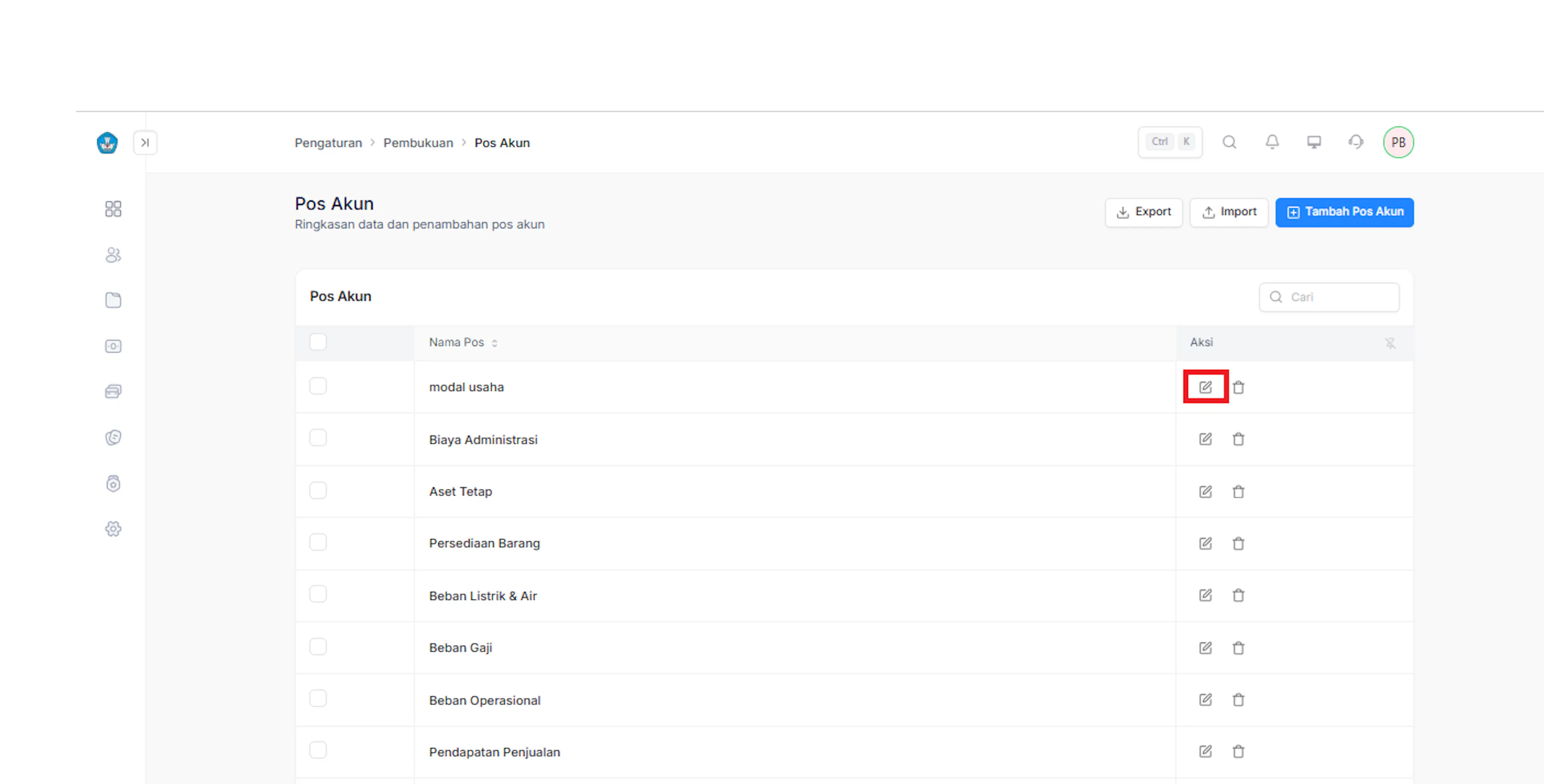Open the coin savings icon in sidebar

(113, 437)
